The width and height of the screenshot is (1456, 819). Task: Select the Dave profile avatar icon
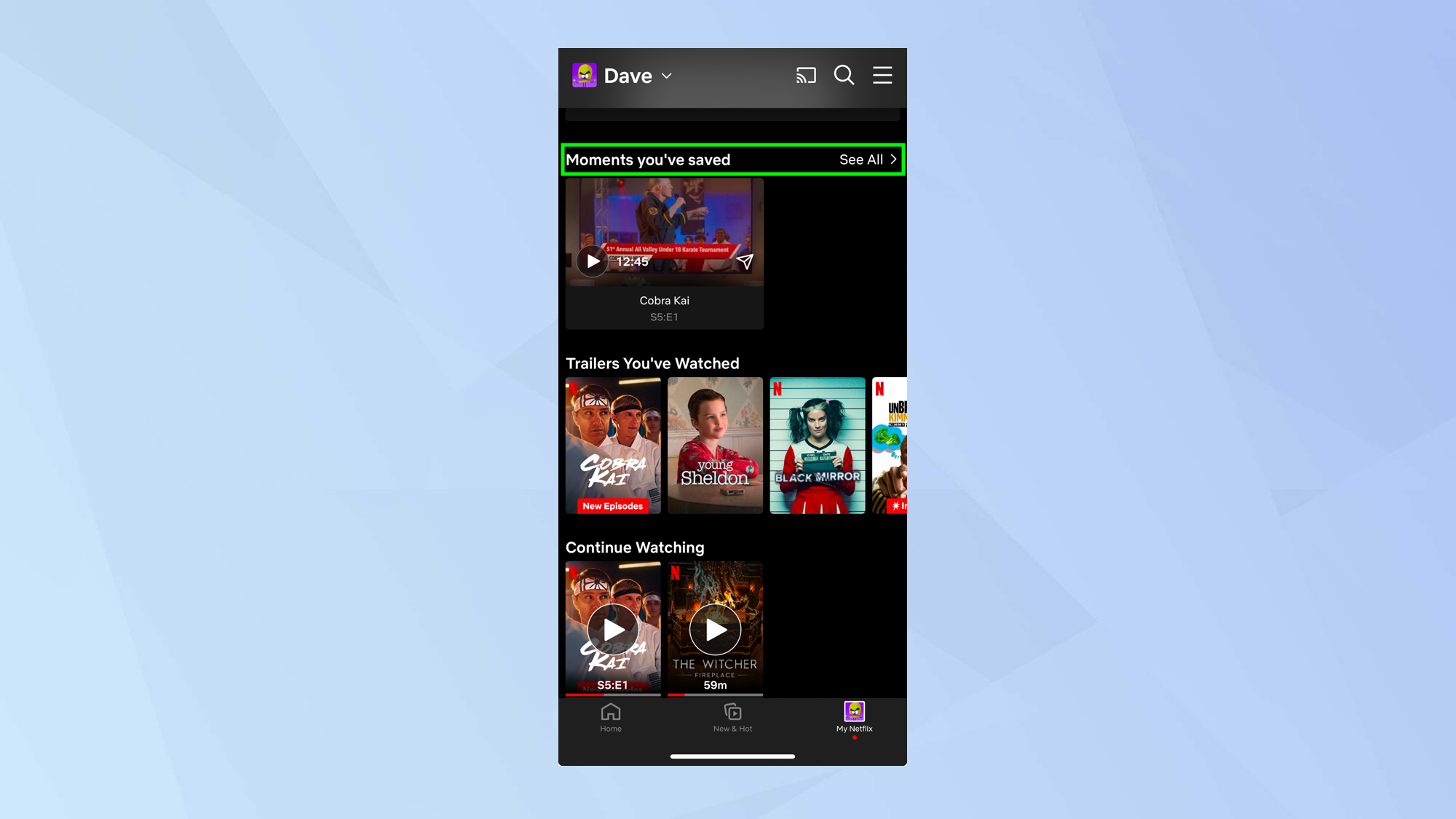point(583,75)
